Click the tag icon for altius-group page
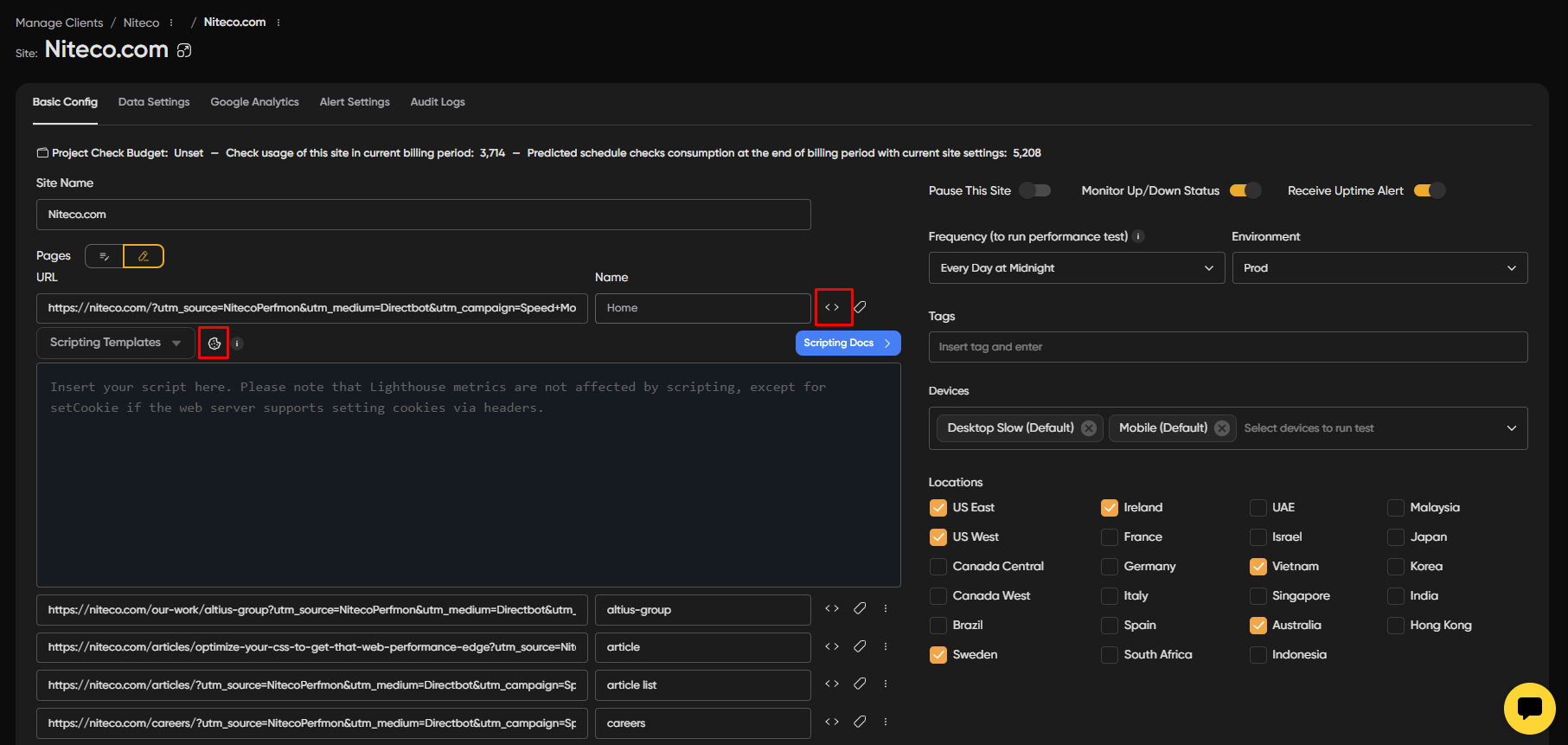The height and width of the screenshot is (745, 1568). [x=860, y=608]
